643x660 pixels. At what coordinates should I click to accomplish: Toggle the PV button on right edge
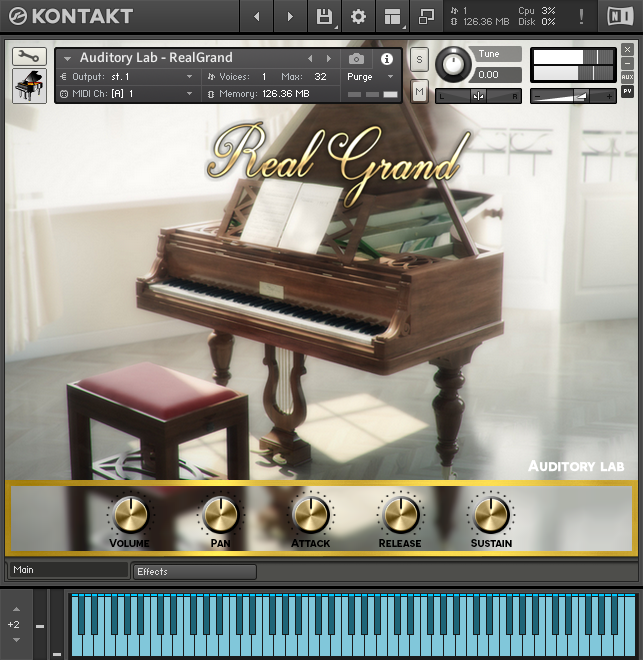coord(627,91)
